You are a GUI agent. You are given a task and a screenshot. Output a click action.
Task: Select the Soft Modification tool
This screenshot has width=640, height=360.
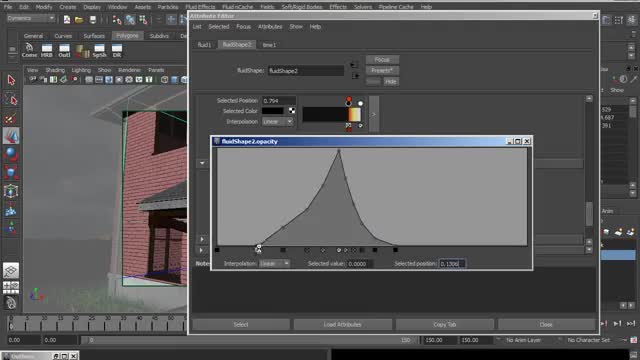click(11, 210)
